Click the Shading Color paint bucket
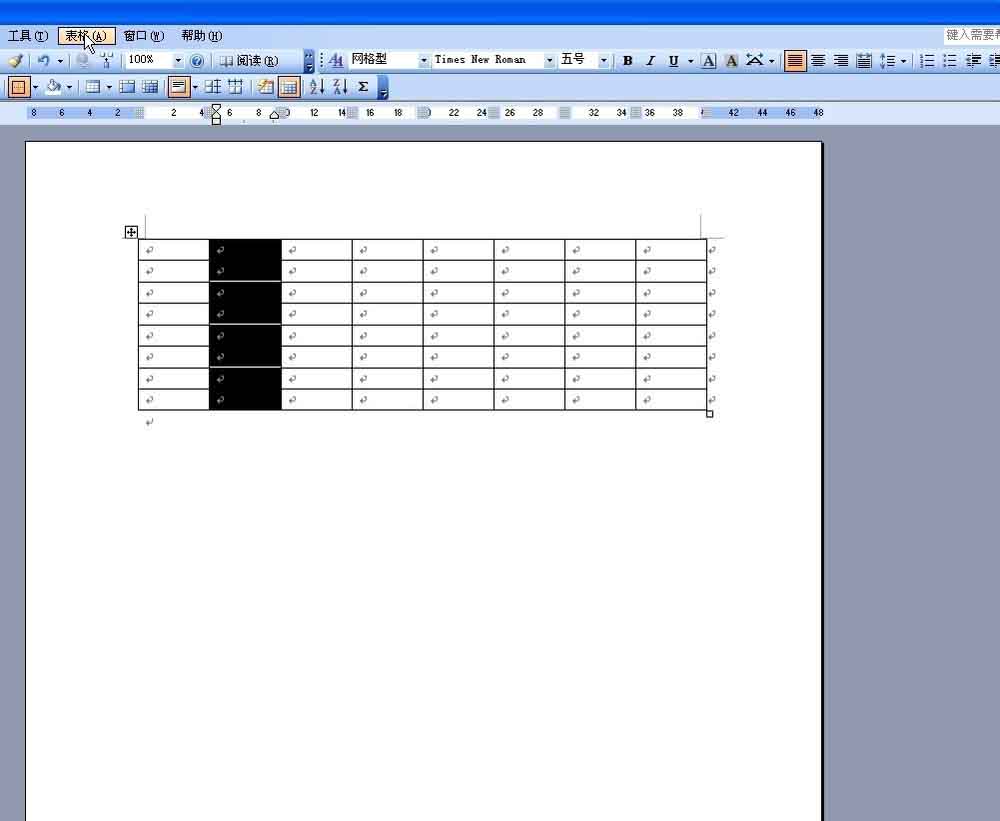 click(x=53, y=87)
